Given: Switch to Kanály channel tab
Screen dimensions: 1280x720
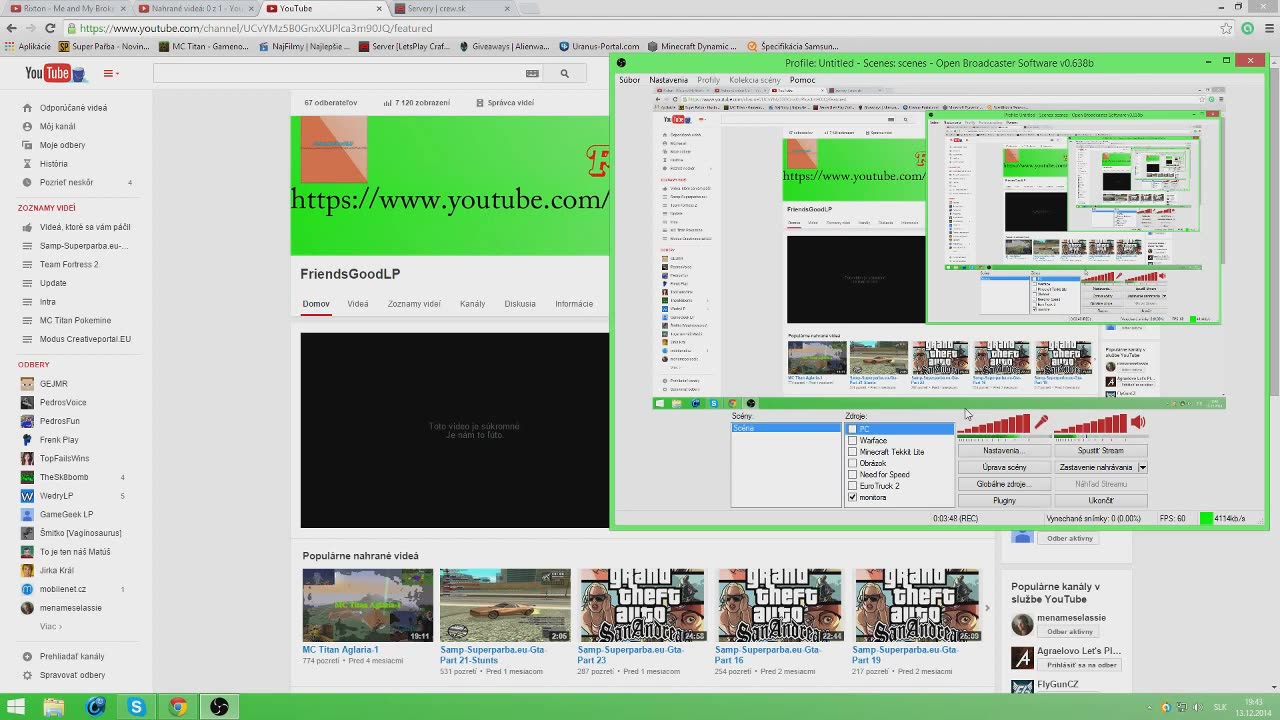Looking at the screenshot, I should pyautogui.click(x=473, y=304).
